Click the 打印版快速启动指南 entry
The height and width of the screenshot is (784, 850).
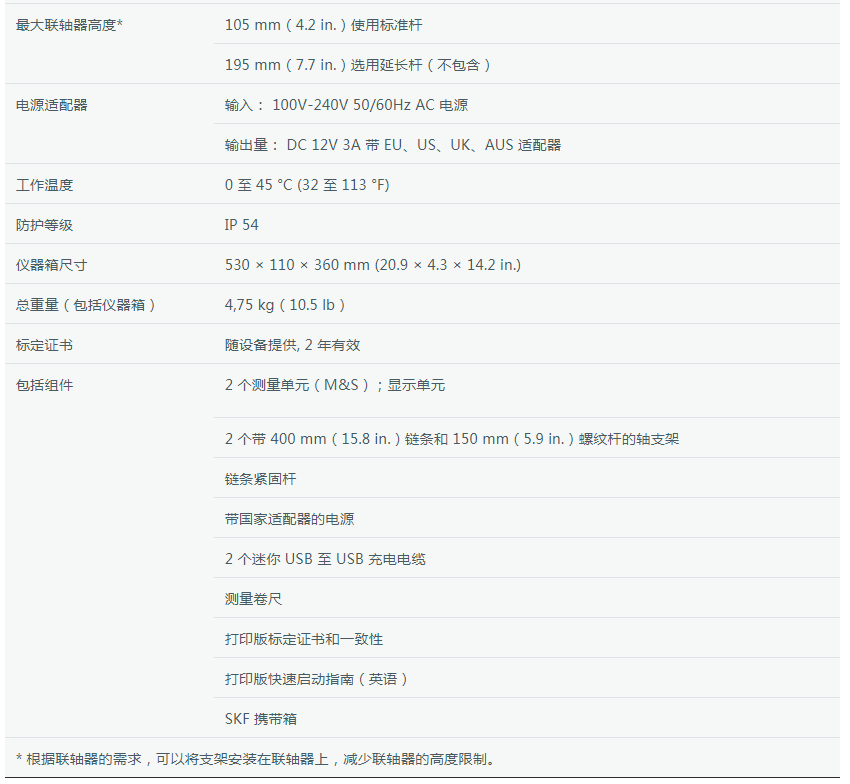pos(317,679)
